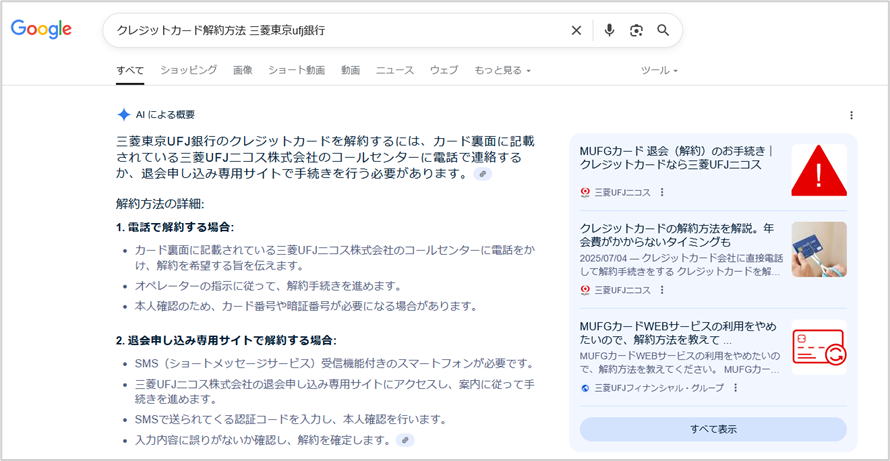Click the 三菱UFJフィナンシャル・グループ source name

[x=659, y=388]
